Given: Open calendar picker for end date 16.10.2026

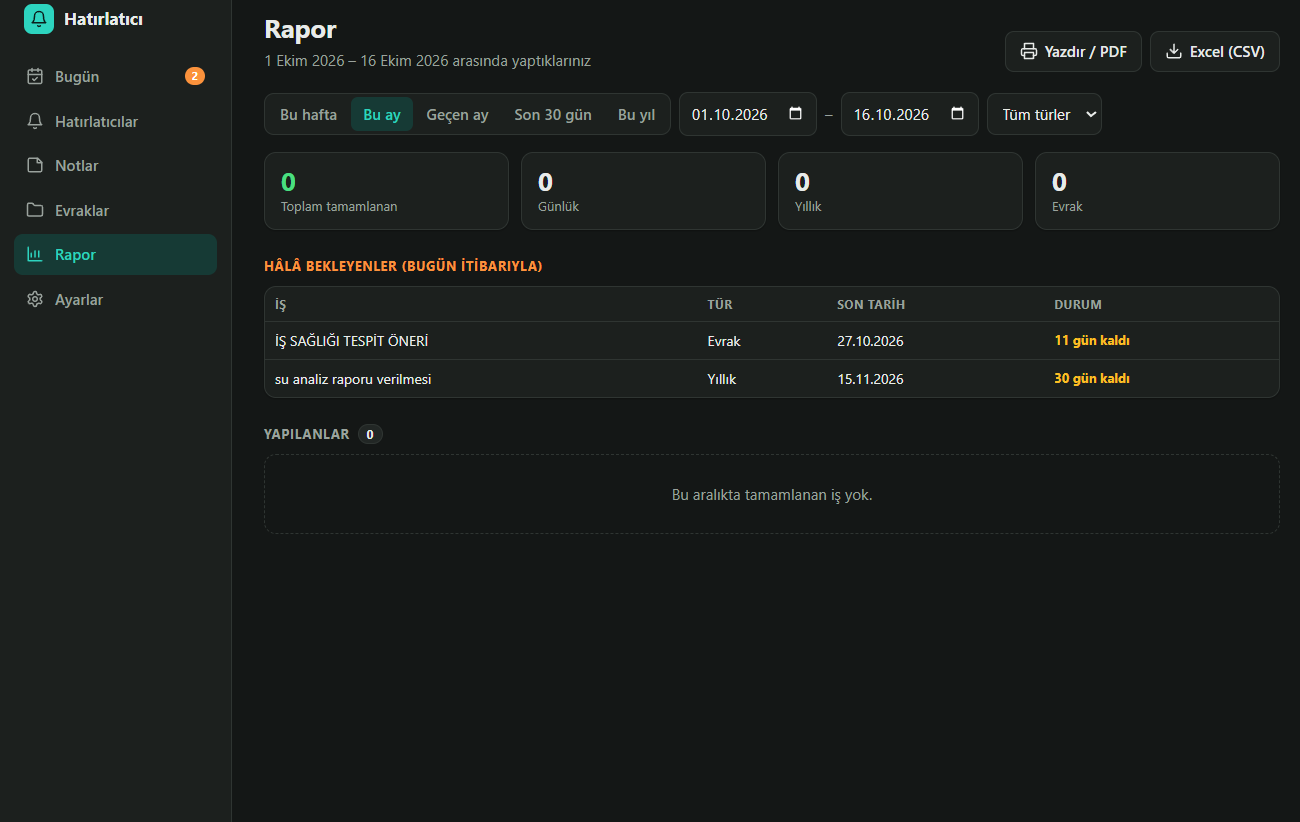Looking at the screenshot, I should pyautogui.click(x=958, y=114).
